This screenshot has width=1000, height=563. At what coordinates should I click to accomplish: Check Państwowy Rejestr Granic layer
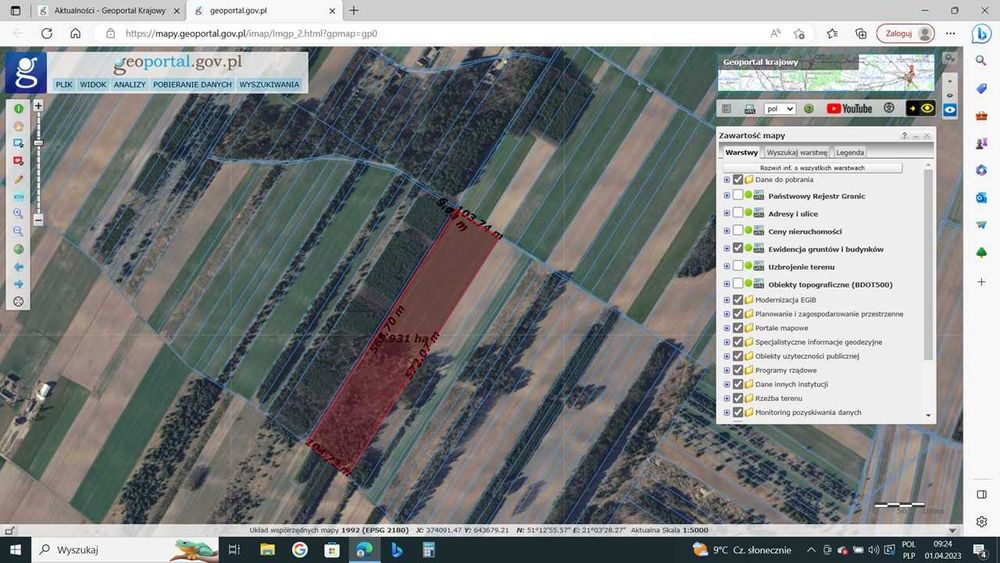tap(738, 195)
